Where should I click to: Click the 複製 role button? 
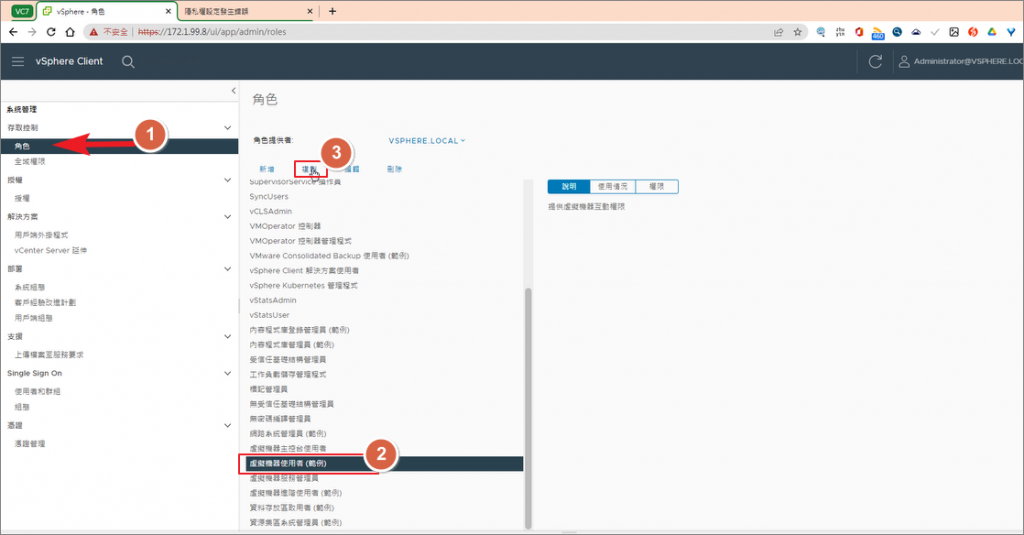(310, 169)
